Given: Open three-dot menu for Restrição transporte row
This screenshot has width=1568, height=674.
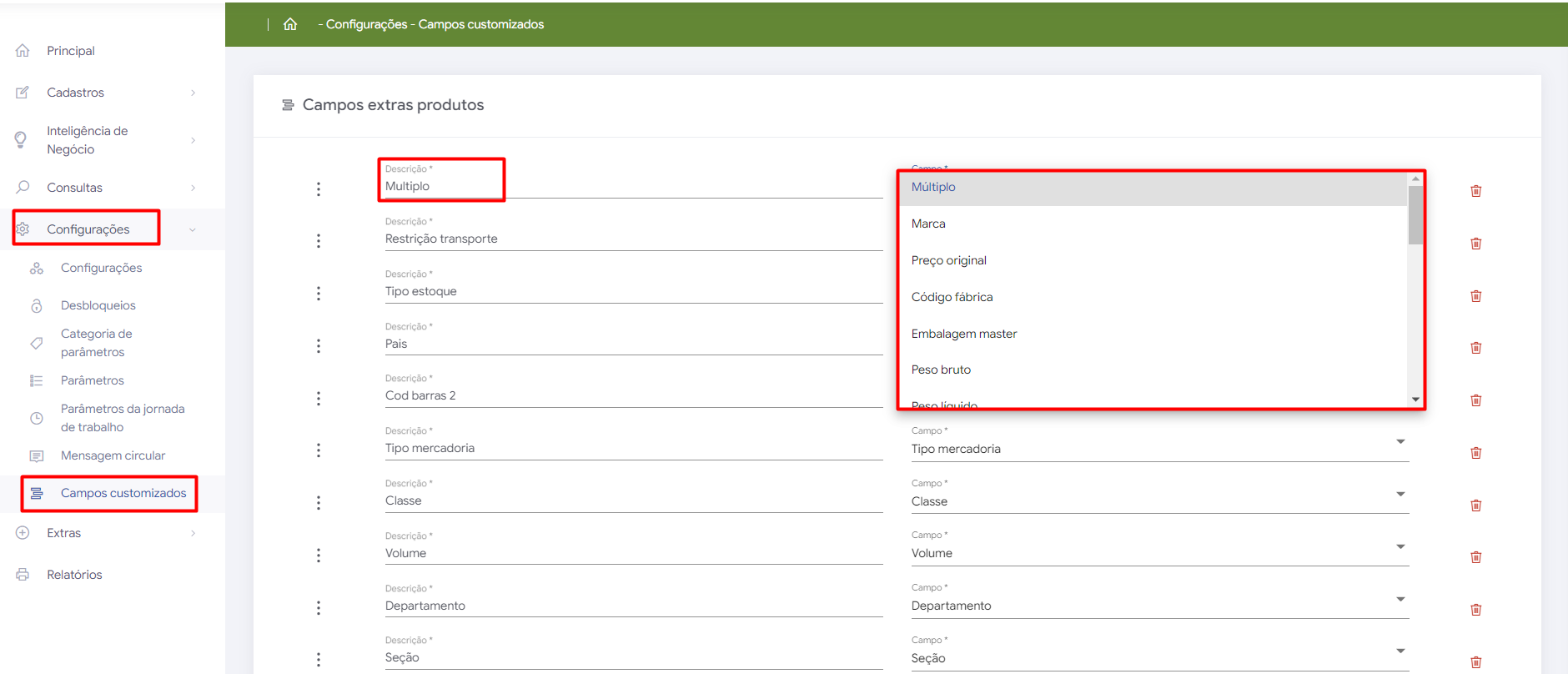Looking at the screenshot, I should coord(319,241).
